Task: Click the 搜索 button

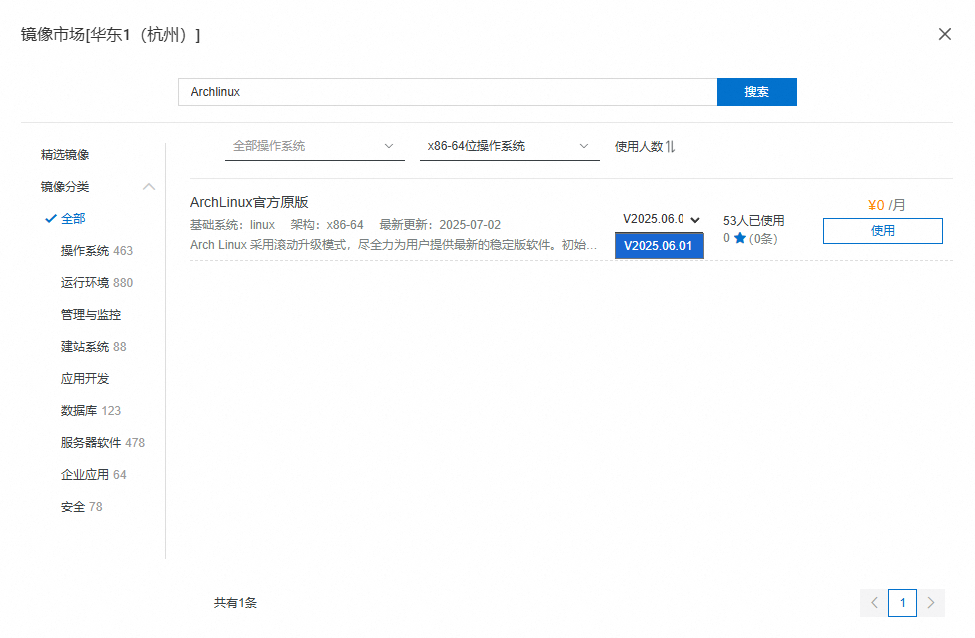Action: (x=756, y=92)
